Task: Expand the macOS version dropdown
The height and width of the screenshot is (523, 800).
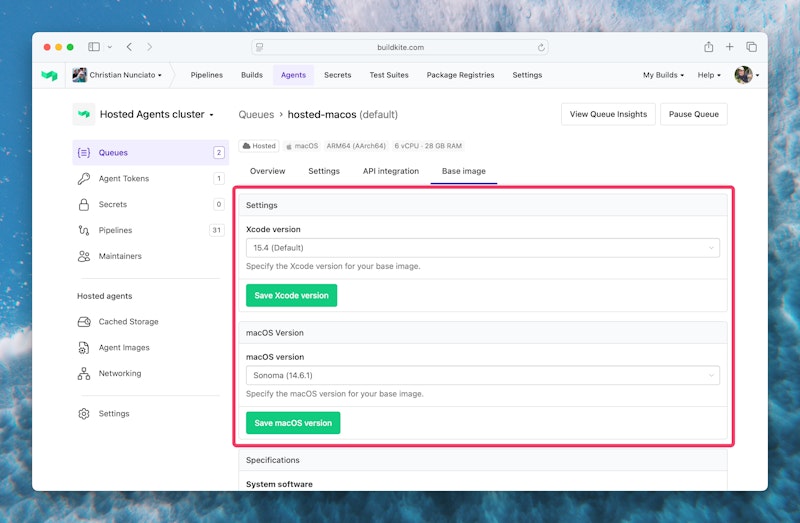Action: [482, 375]
